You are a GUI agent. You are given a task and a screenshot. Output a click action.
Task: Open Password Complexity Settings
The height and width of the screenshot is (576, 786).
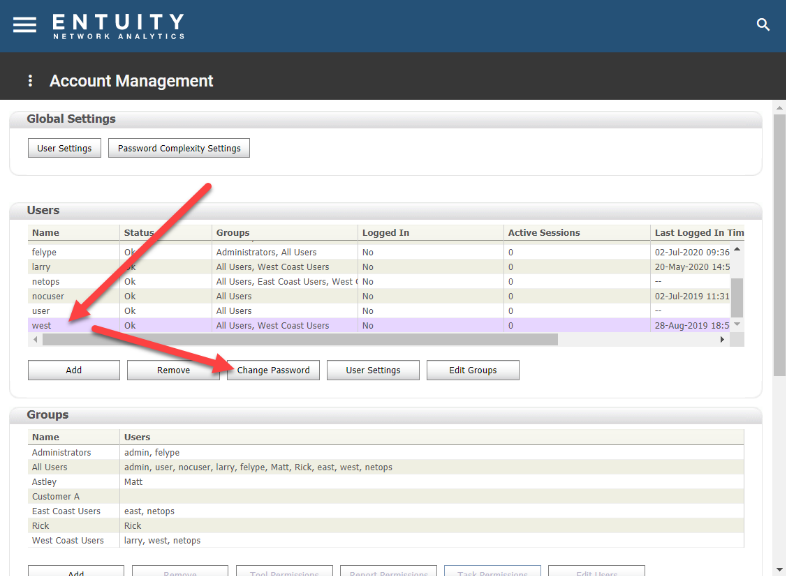(179, 148)
